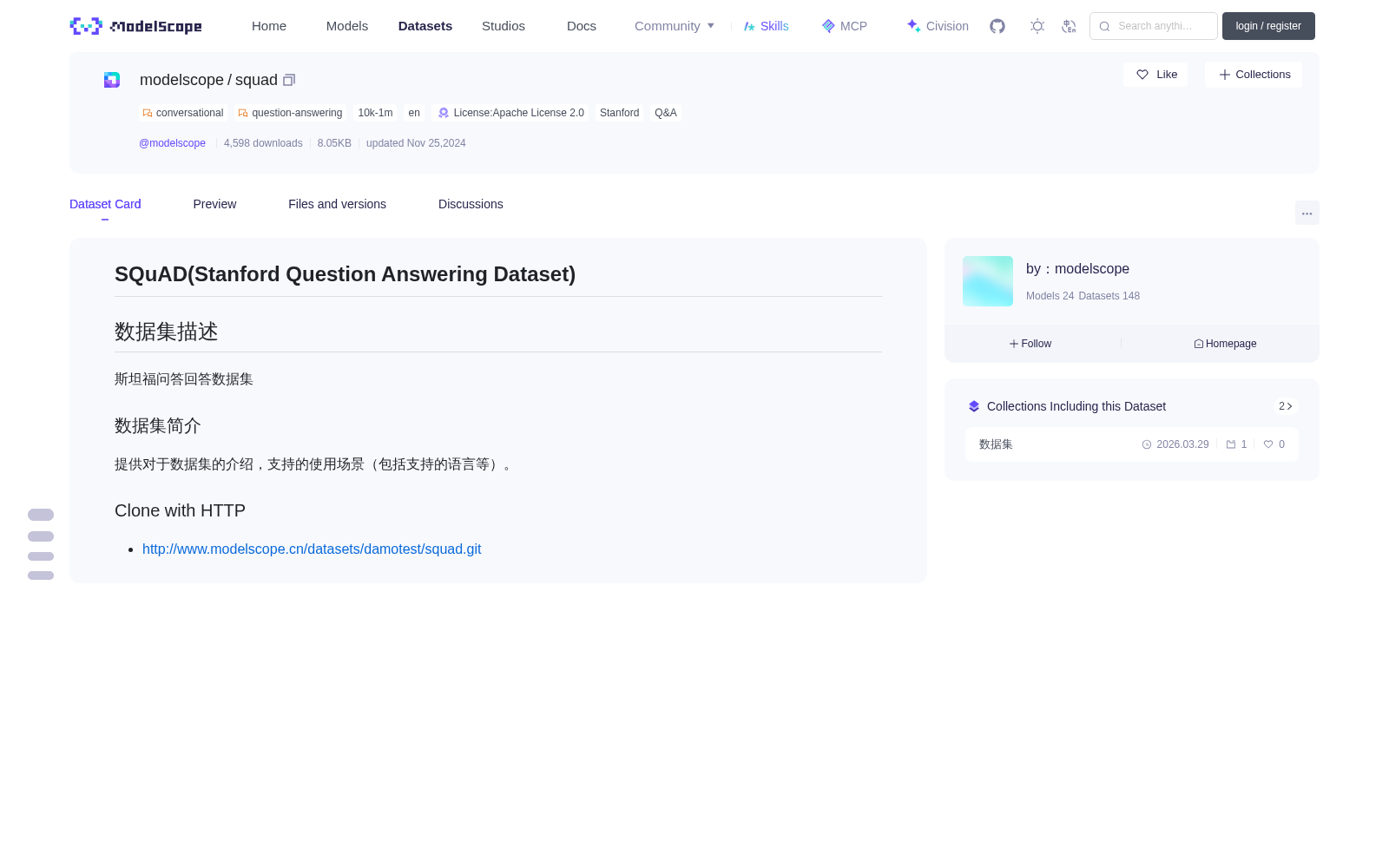The image size is (1389, 868).
Task: Click the folder count icon in collection row
Action: point(1231,444)
